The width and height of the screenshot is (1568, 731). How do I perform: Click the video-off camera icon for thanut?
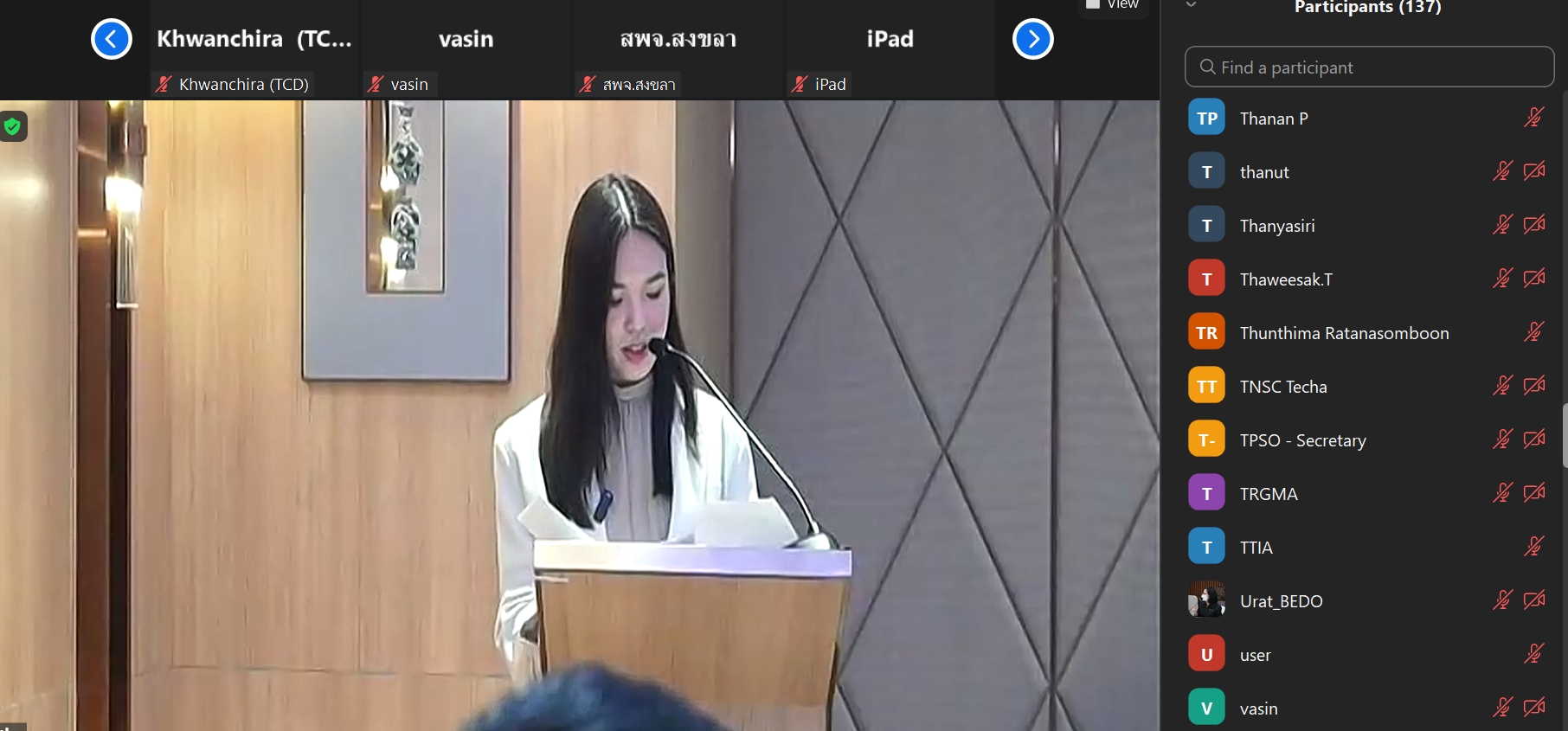[1533, 171]
